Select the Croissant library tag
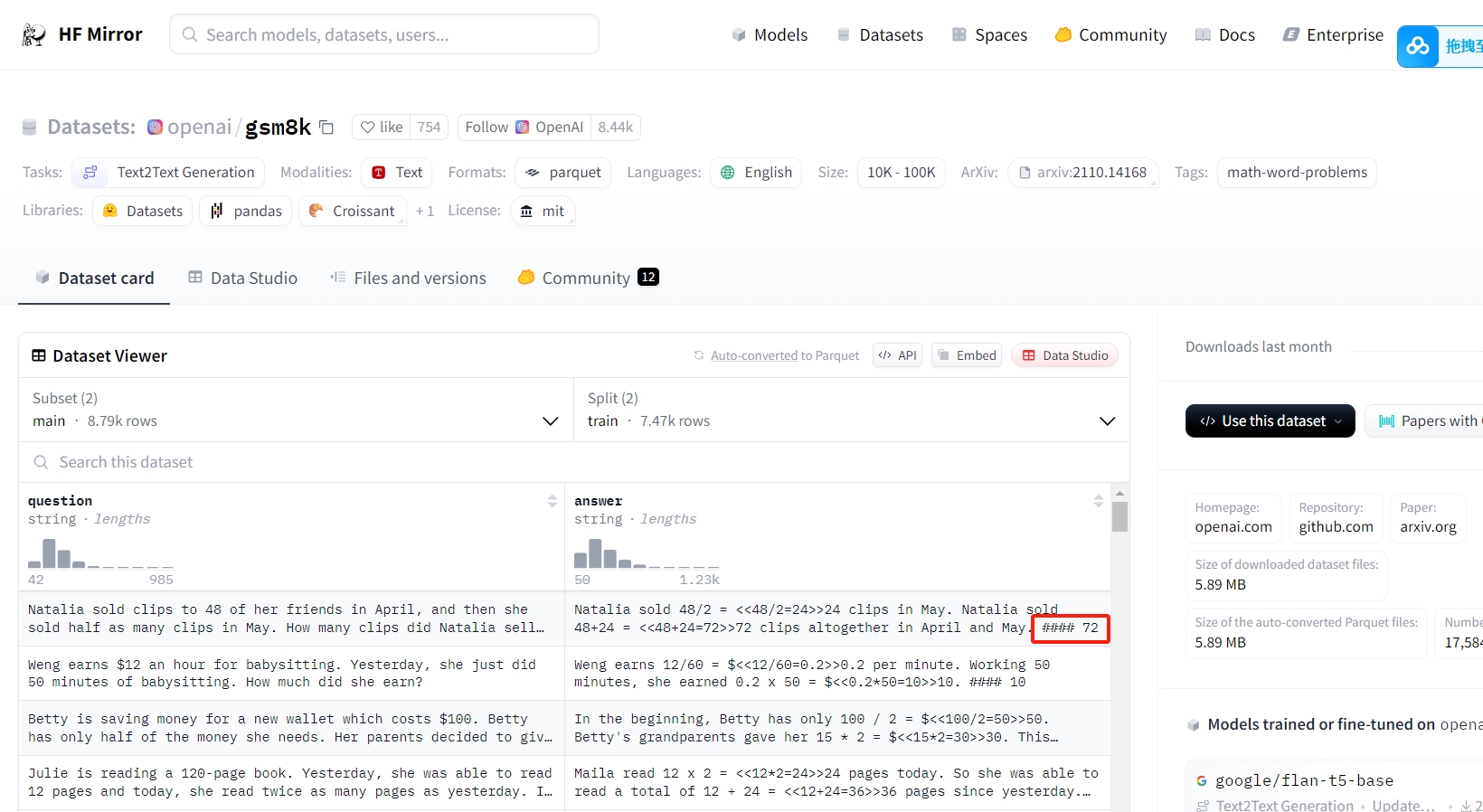1483x812 pixels. [x=353, y=211]
